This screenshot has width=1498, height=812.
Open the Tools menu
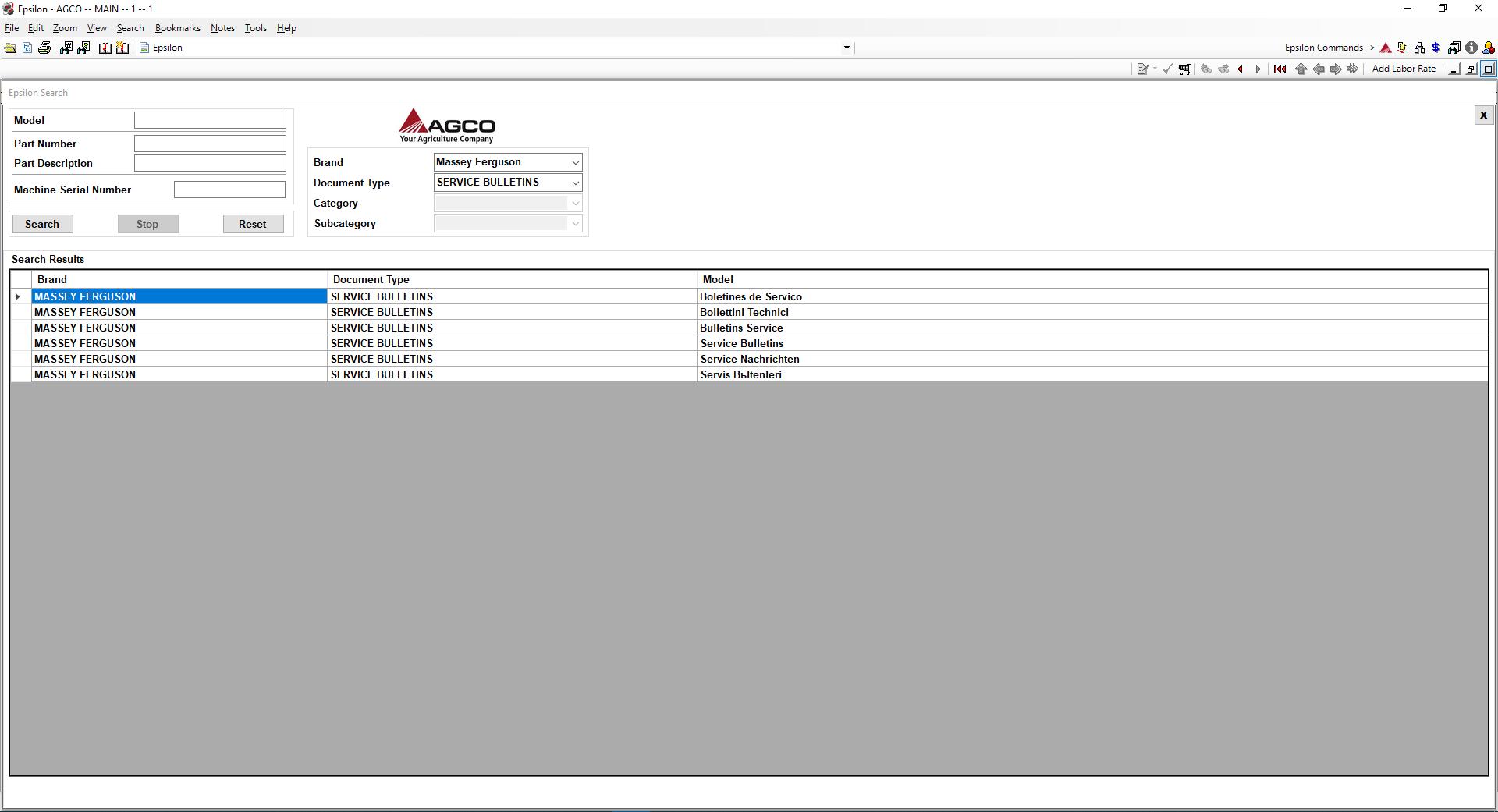point(255,27)
